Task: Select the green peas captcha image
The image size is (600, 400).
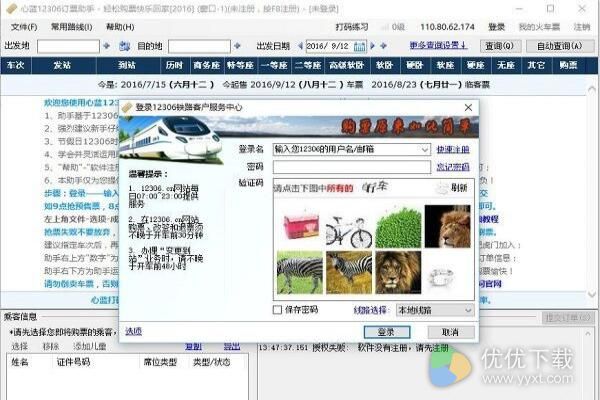Action: 398,227
